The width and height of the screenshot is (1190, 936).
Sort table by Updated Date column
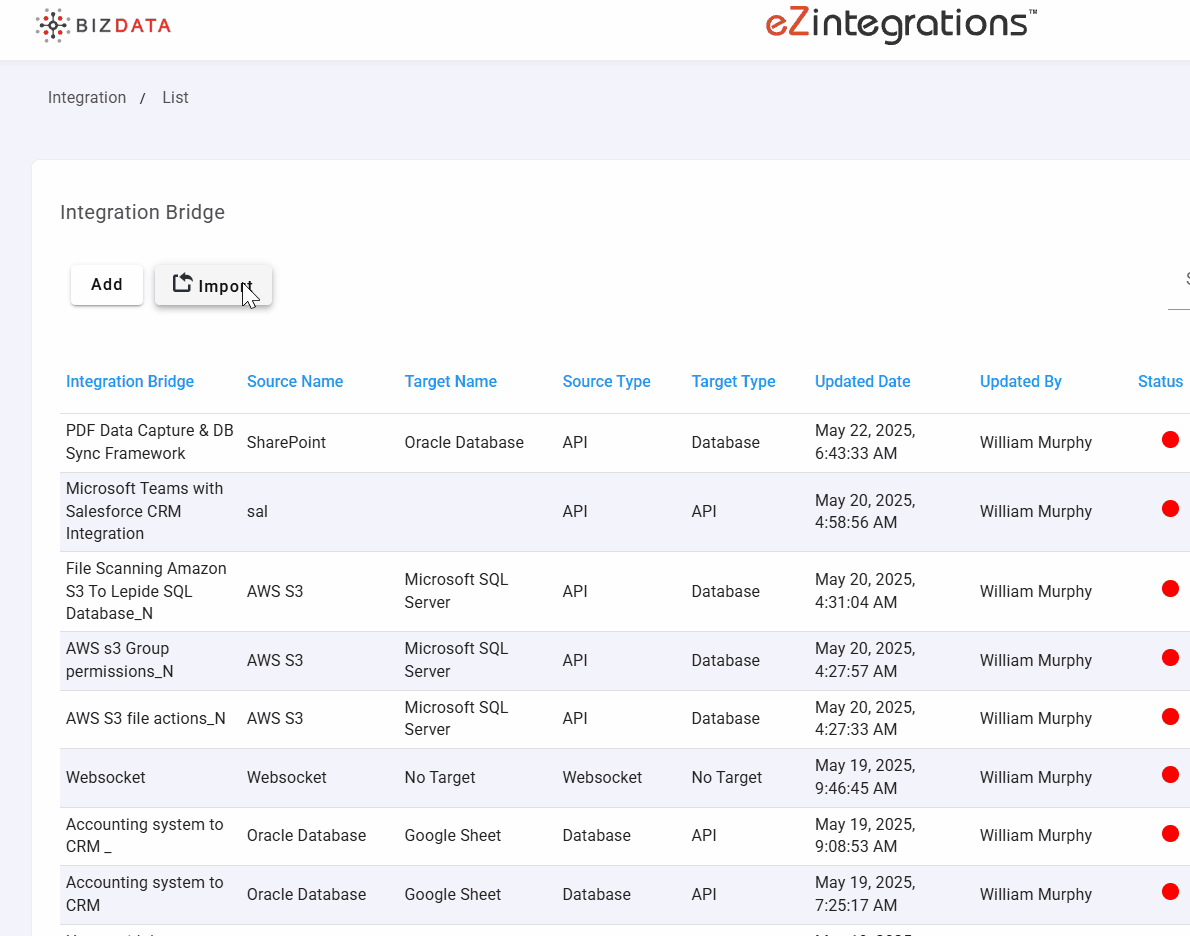click(x=862, y=382)
